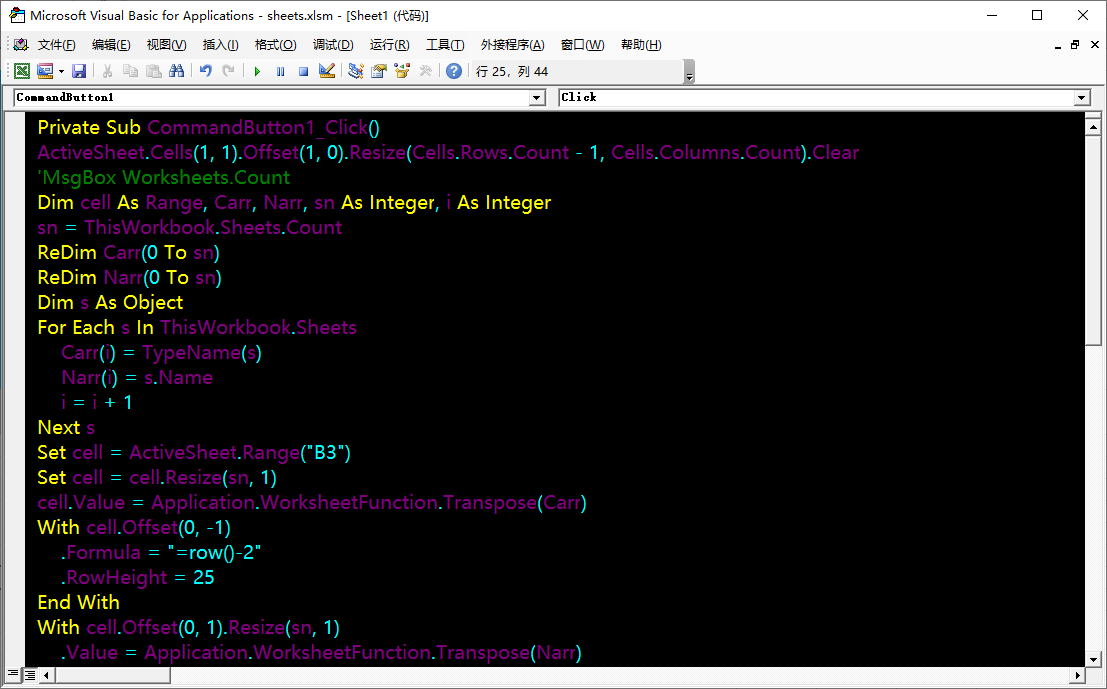Click the i = i + 1 line
Viewport: 1107px width, 689px height.
(97, 402)
